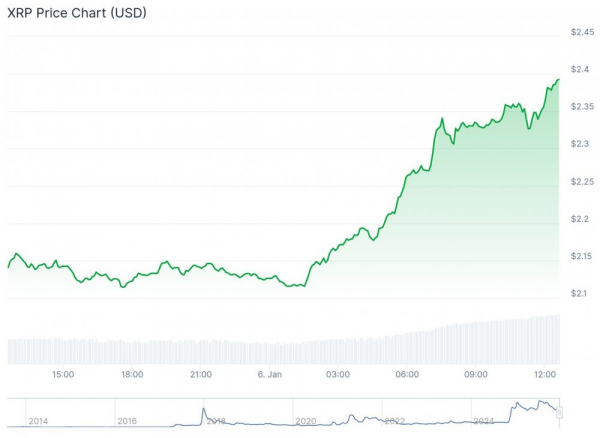This screenshot has width=600, height=438.
Task: Click 2022 in the navigator timeline
Action: click(394, 421)
